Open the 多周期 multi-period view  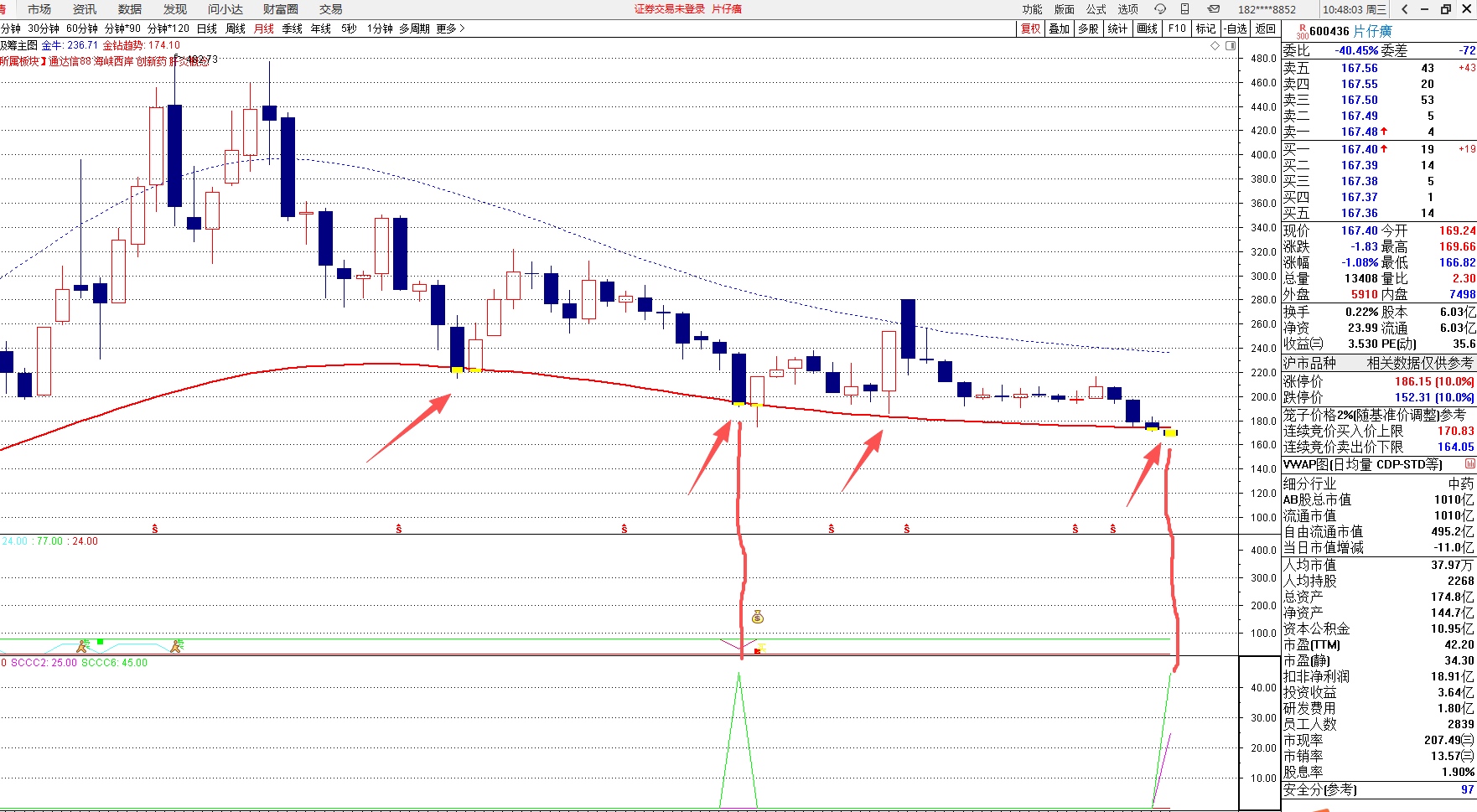coord(414,28)
